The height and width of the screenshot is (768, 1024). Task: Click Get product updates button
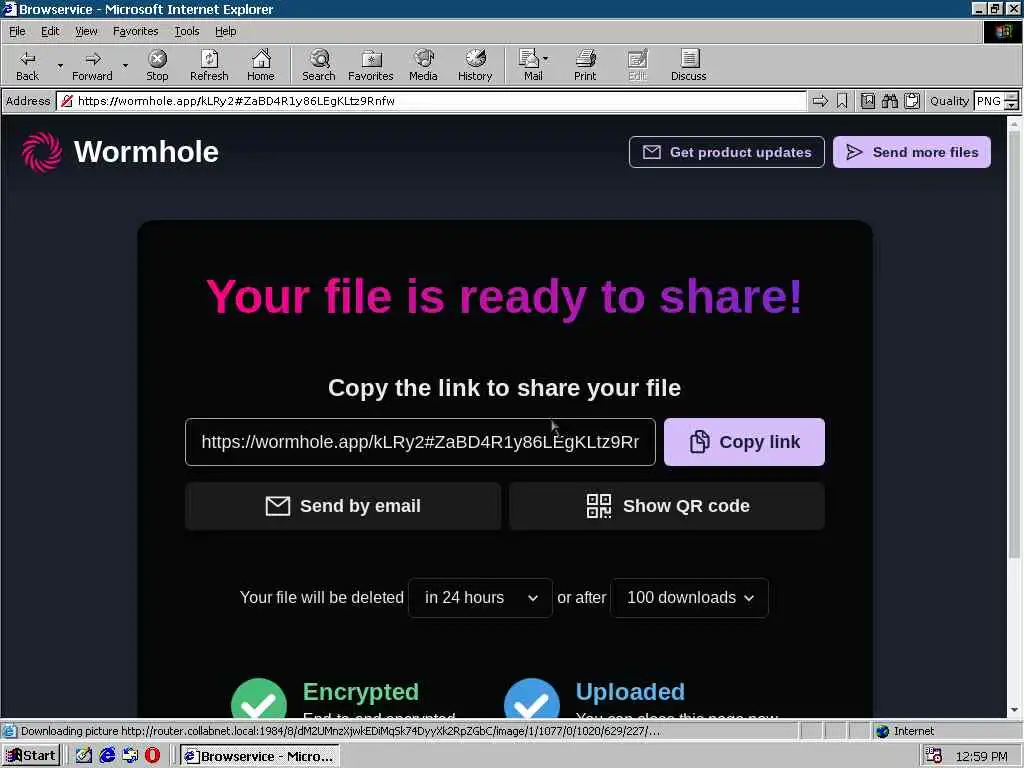[727, 152]
